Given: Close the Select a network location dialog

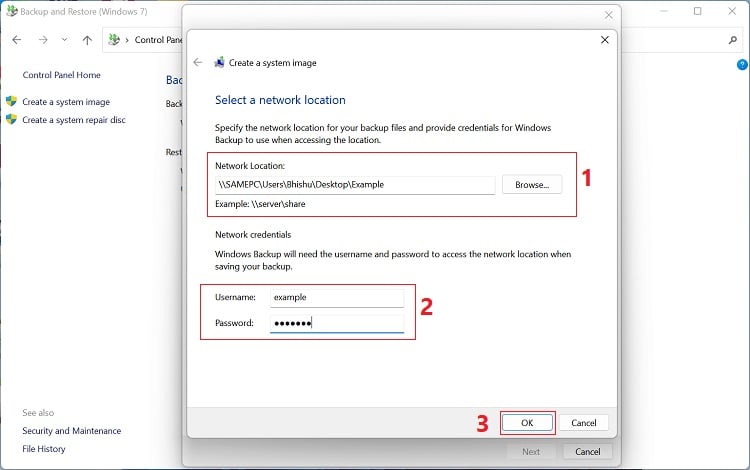Looking at the screenshot, I should pos(605,40).
